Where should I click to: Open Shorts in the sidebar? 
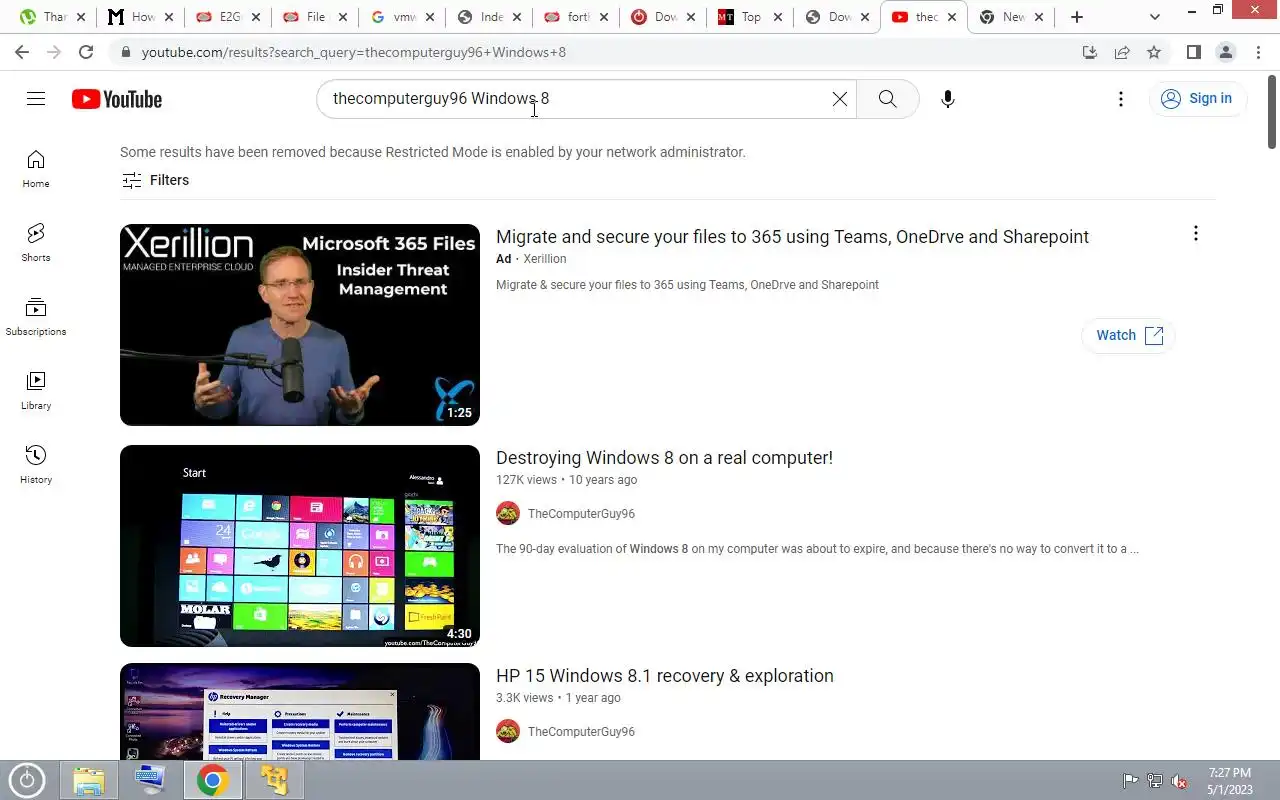pyautogui.click(x=36, y=243)
